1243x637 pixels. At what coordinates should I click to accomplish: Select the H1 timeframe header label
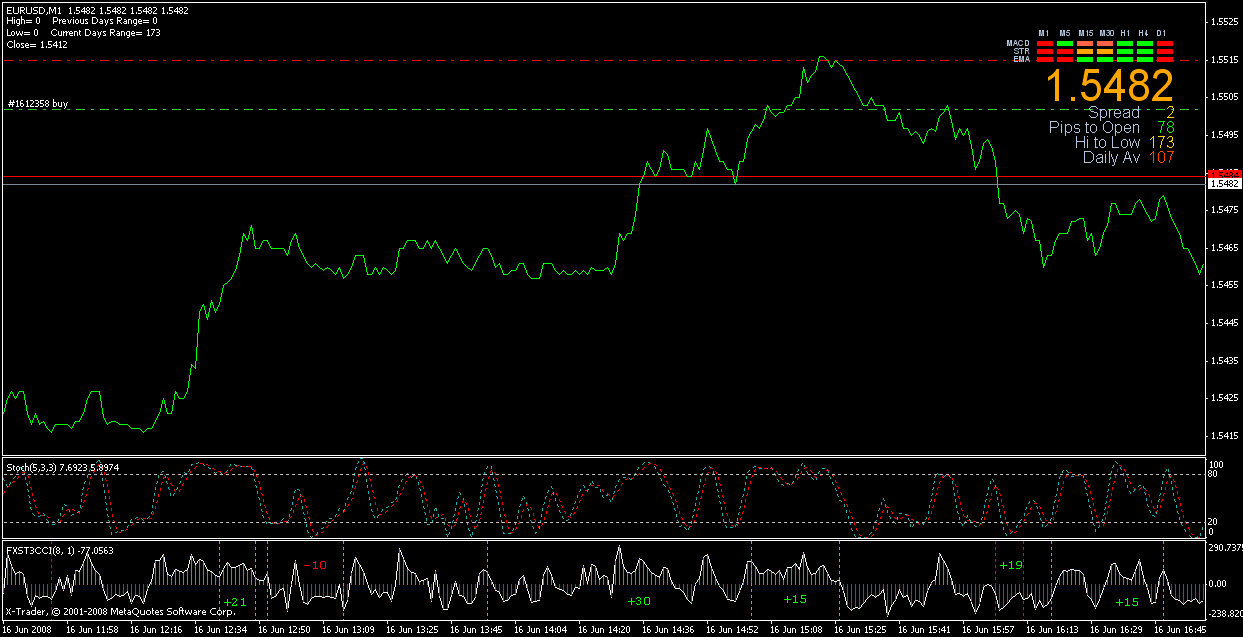click(1125, 33)
